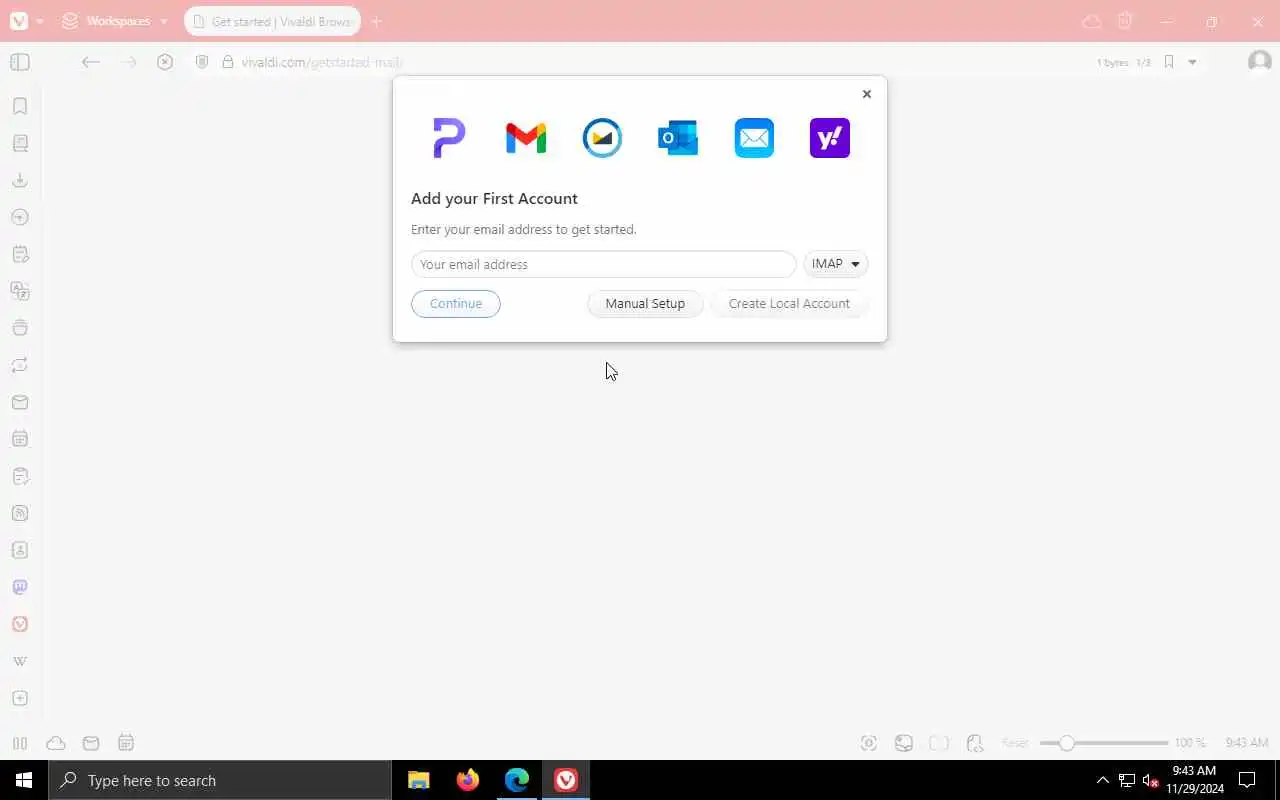Choose the Gmail provider icon

tap(526, 138)
